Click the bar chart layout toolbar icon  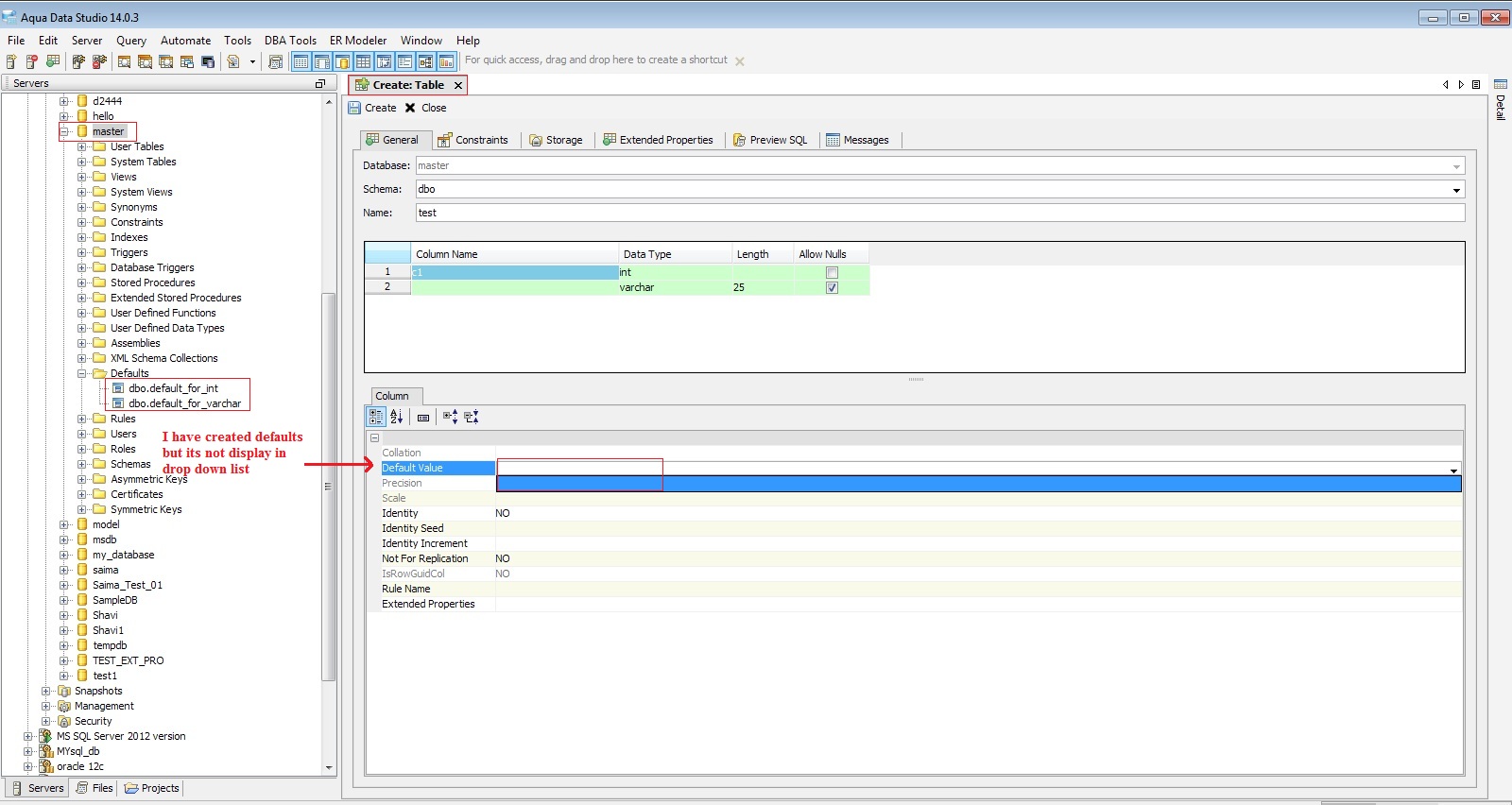click(x=446, y=61)
